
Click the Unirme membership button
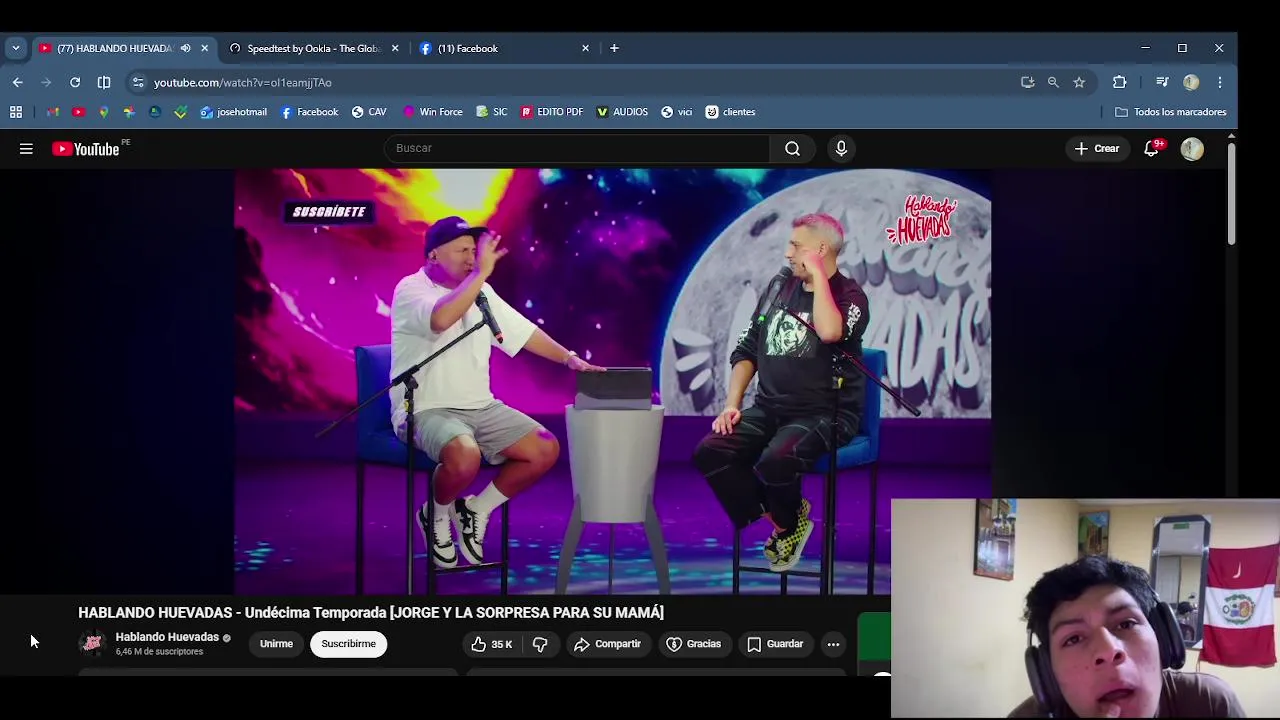(276, 644)
